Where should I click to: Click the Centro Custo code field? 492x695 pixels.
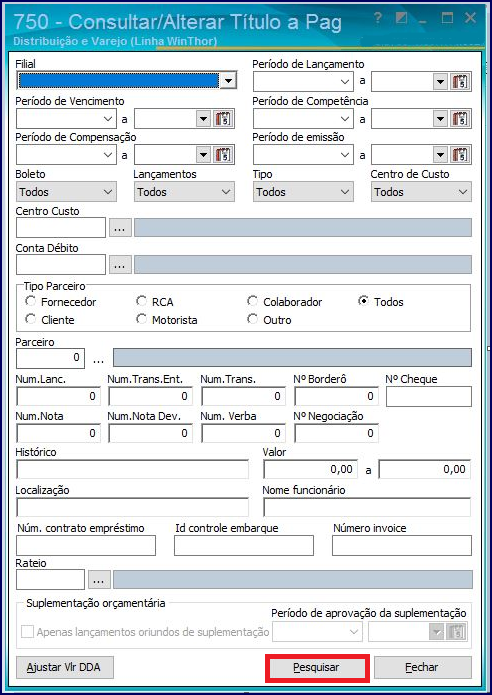(61, 228)
